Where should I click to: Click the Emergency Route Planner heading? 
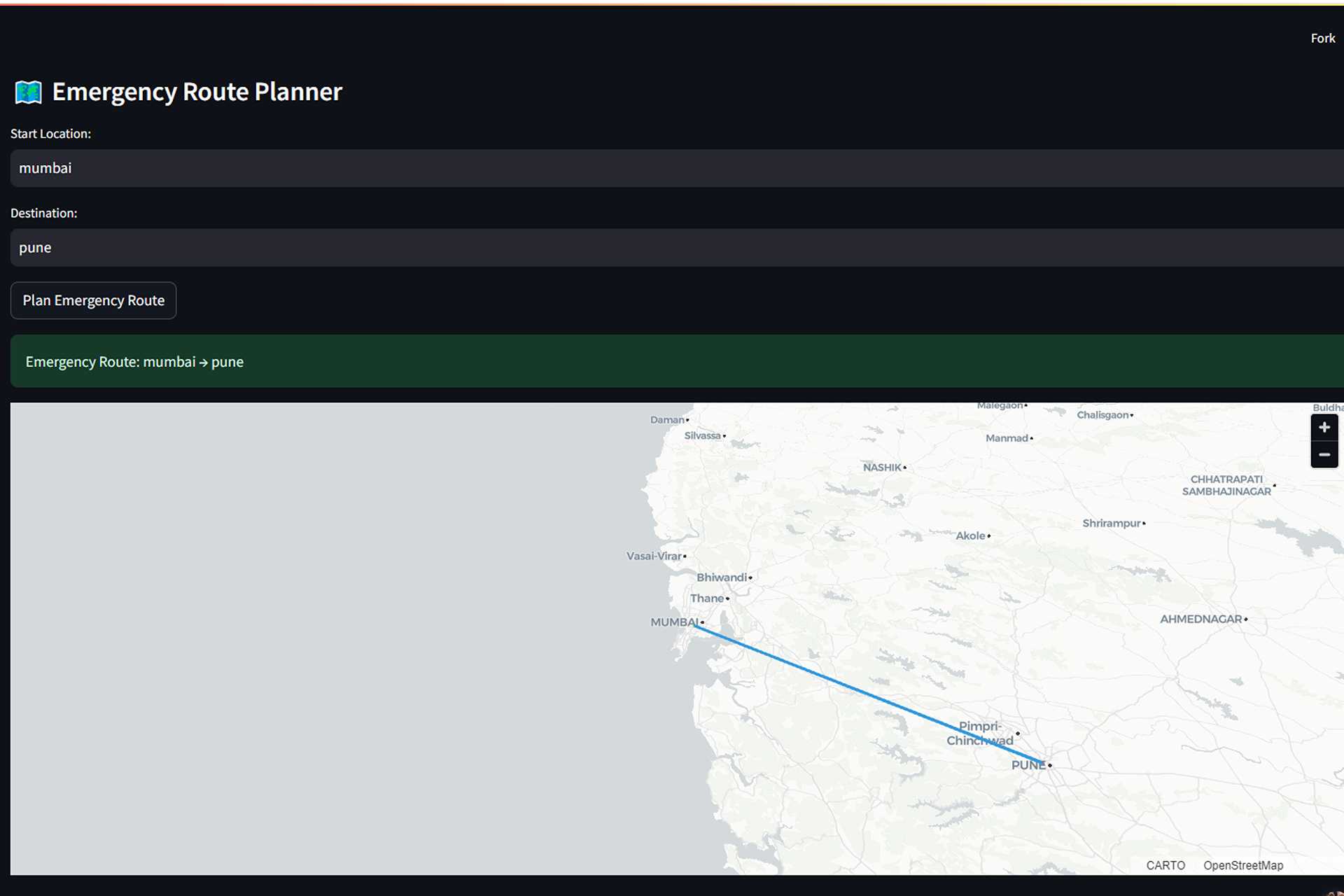tap(197, 92)
